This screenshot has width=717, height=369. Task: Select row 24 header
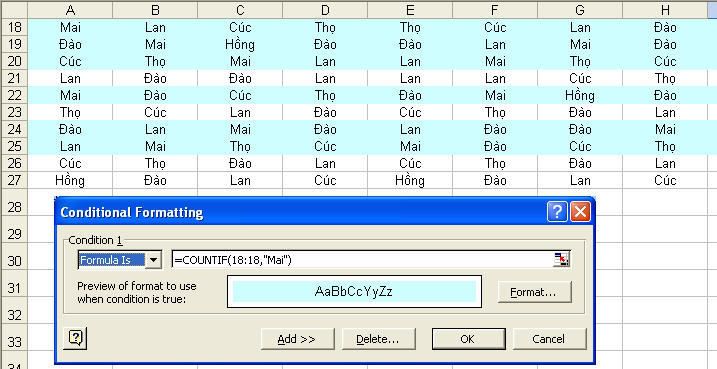click(x=14, y=129)
